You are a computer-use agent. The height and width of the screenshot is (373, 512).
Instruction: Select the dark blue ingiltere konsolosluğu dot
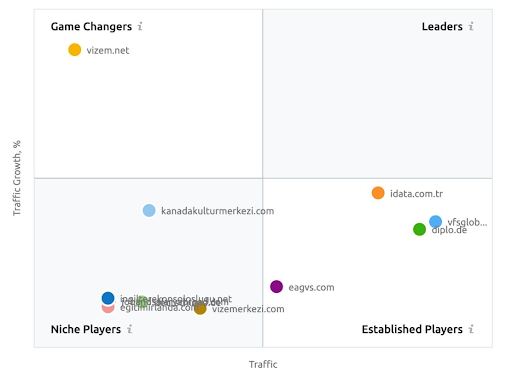[x=108, y=298]
